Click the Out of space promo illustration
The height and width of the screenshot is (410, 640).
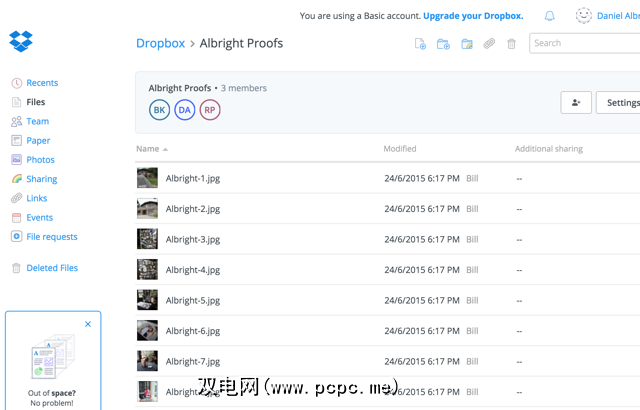coord(53,357)
